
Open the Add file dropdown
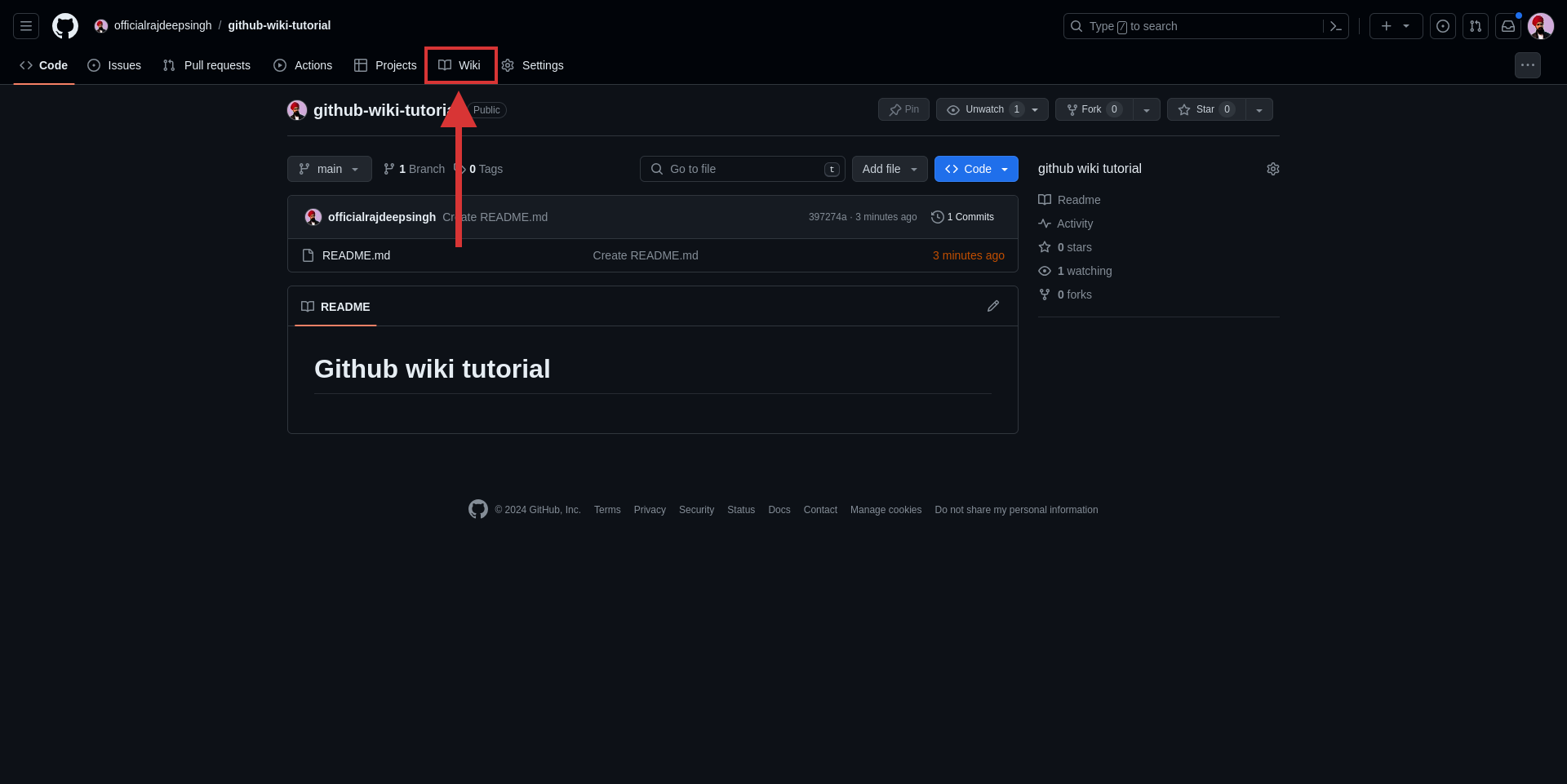point(889,169)
